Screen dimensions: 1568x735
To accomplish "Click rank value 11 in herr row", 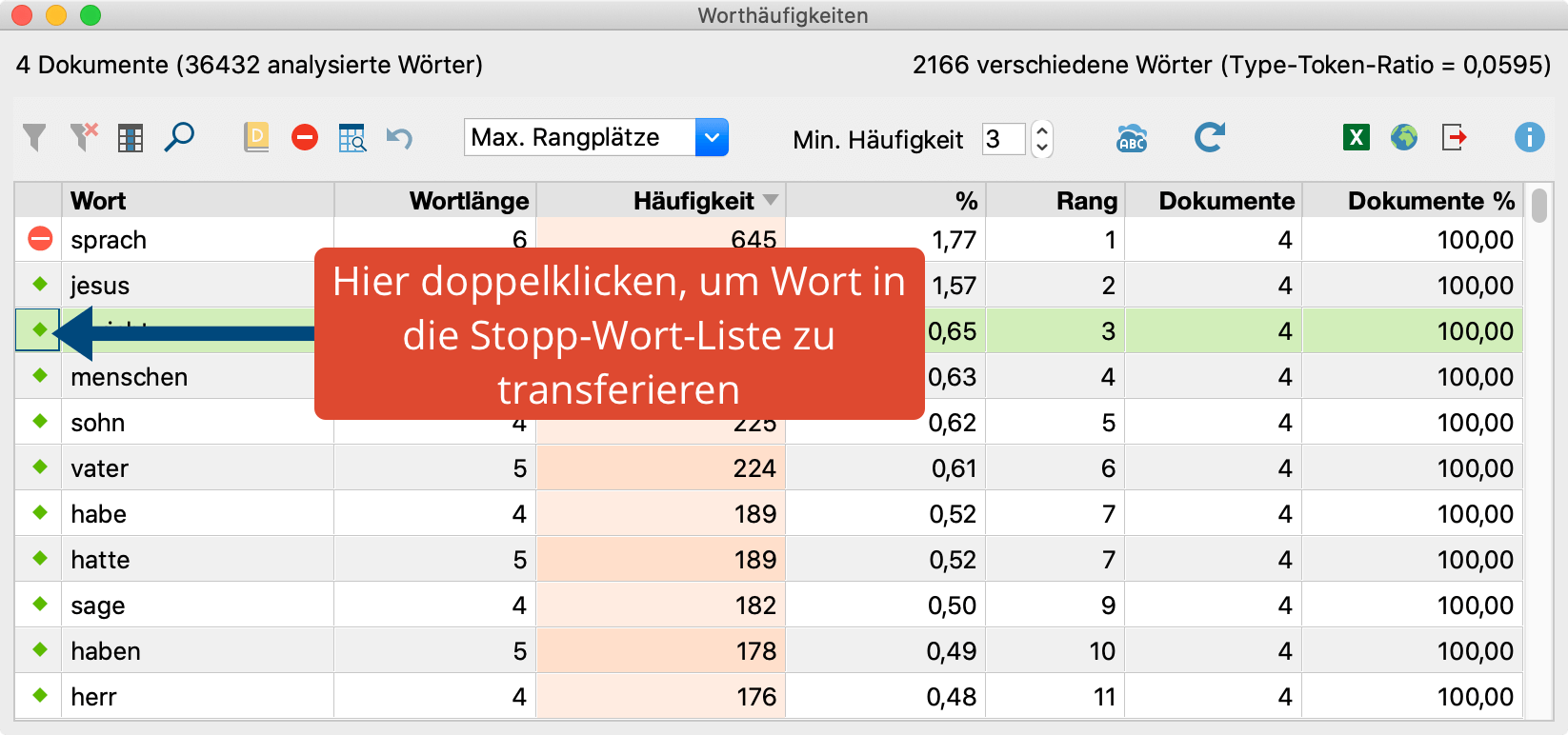I will click(x=1104, y=697).
